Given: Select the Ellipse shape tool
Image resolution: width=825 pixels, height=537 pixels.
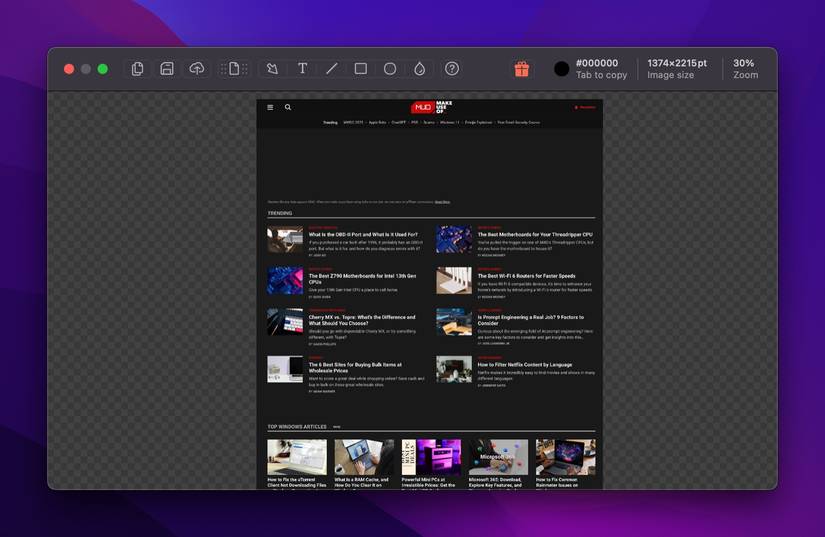Looking at the screenshot, I should click(x=390, y=69).
